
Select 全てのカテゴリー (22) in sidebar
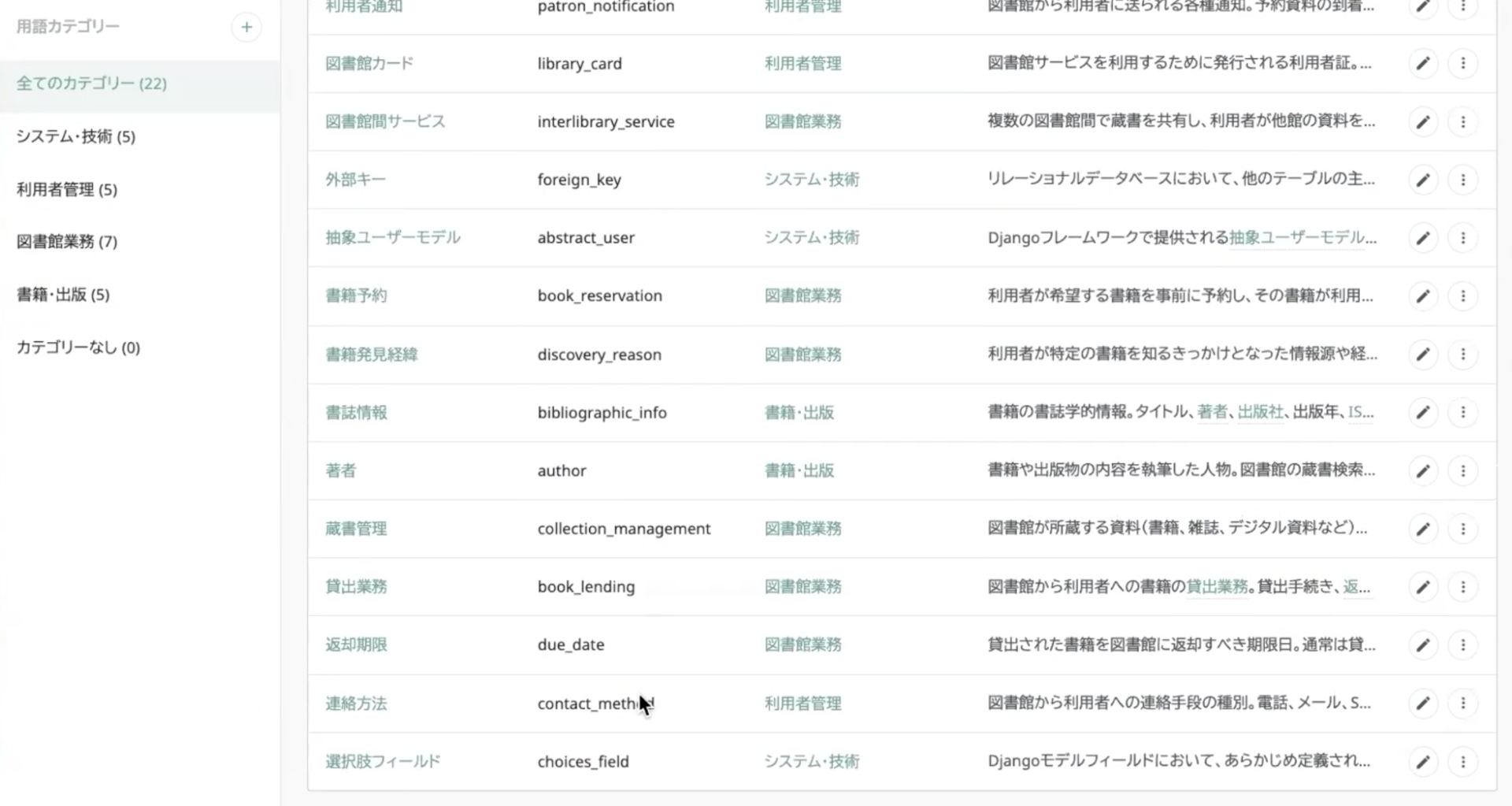[x=91, y=84]
